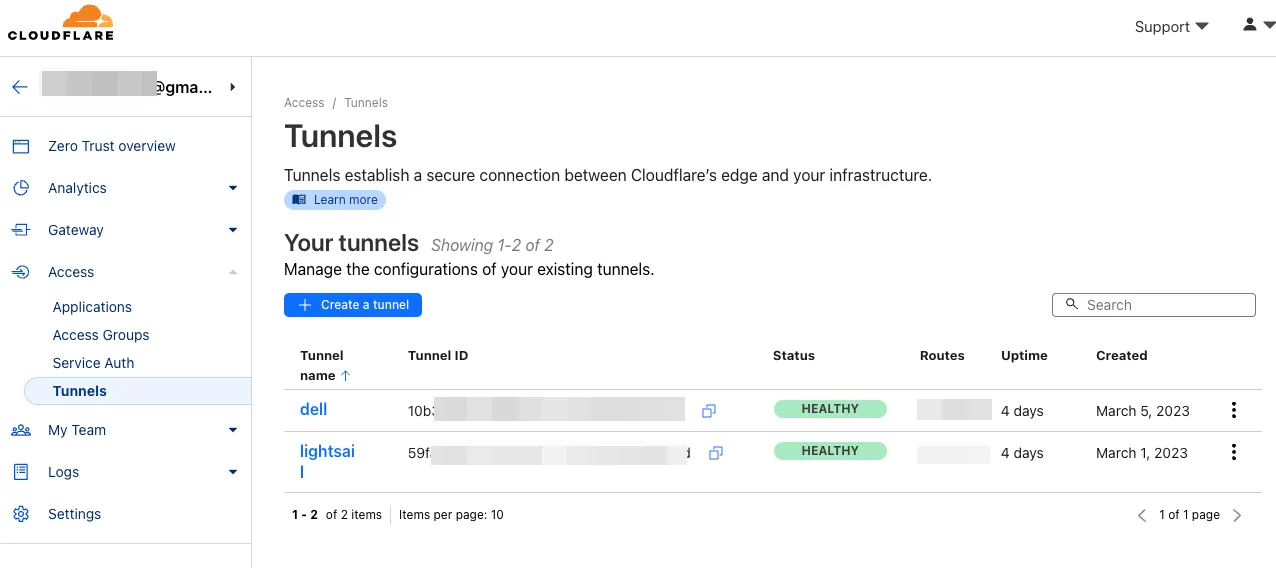Copy the dell tunnel ID
This screenshot has width=1276, height=568.
(709, 411)
